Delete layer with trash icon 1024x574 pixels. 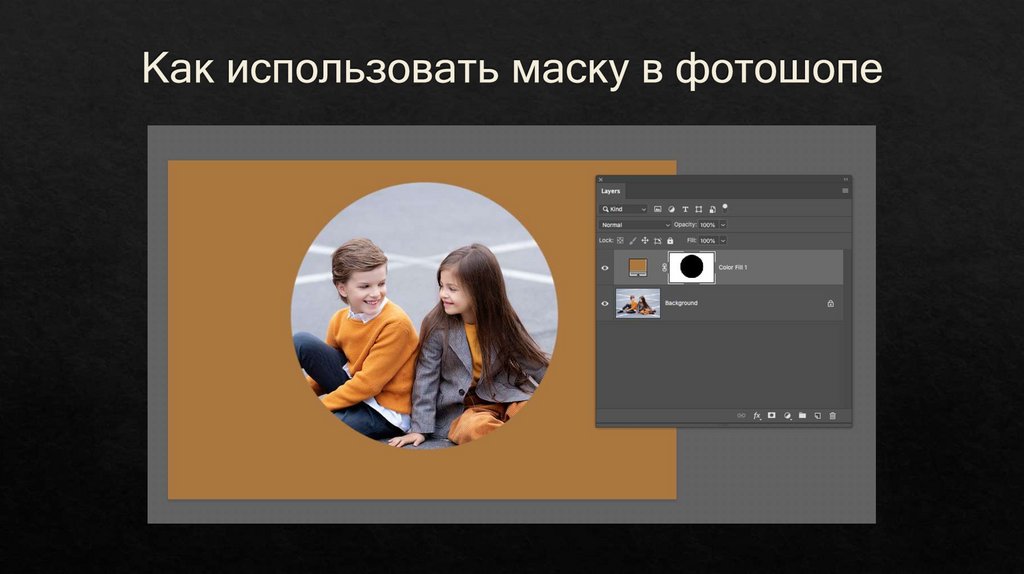tap(833, 415)
